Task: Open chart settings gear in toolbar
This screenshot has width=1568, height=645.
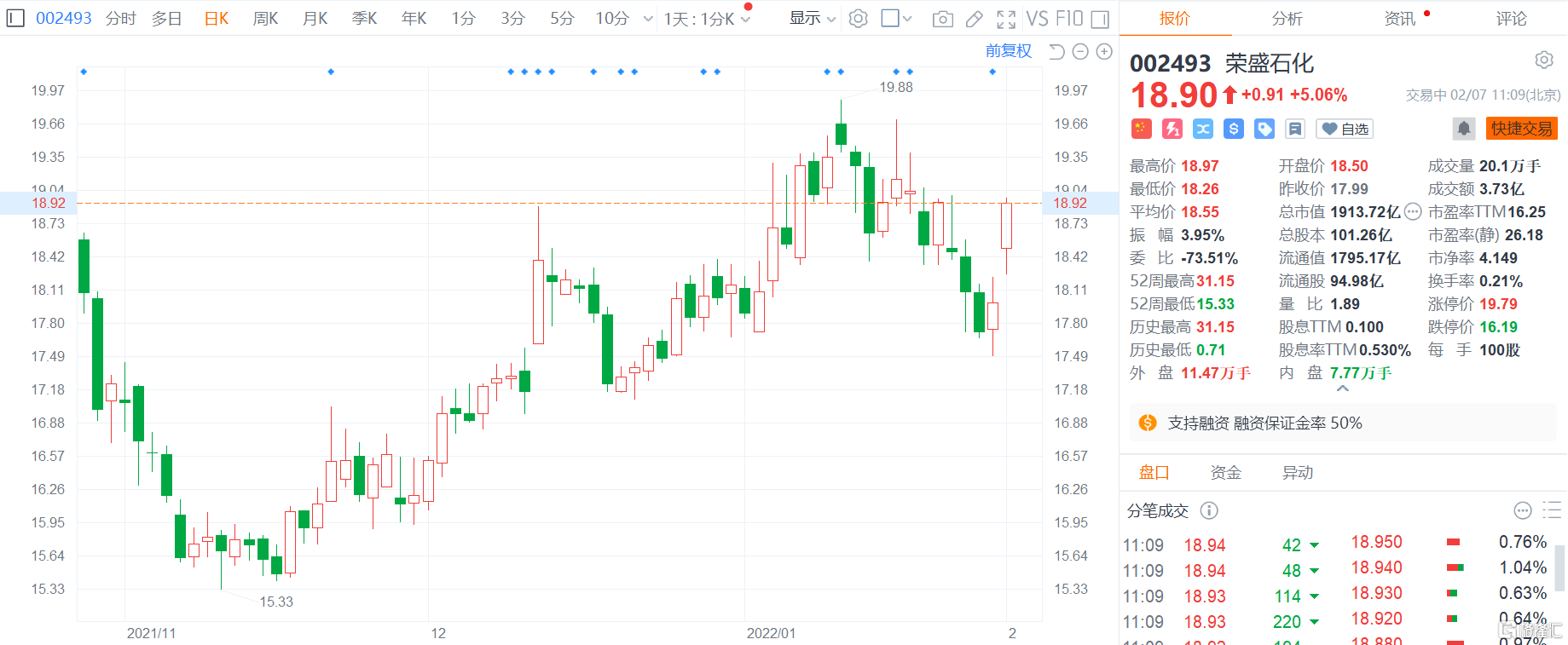Action: click(x=859, y=19)
